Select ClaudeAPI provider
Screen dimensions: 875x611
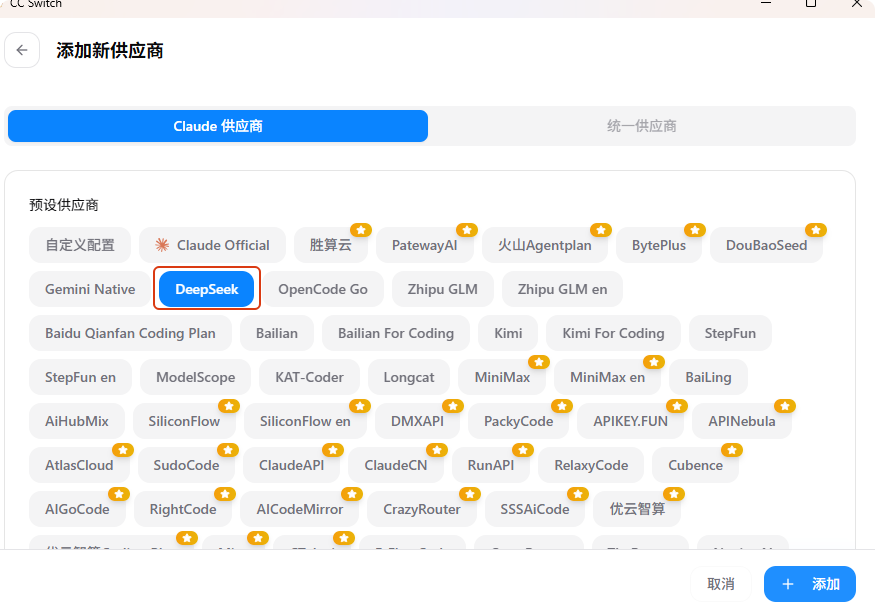291,465
